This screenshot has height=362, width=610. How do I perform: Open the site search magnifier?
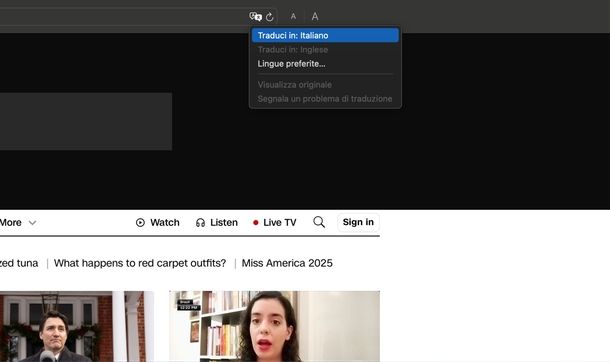click(319, 222)
